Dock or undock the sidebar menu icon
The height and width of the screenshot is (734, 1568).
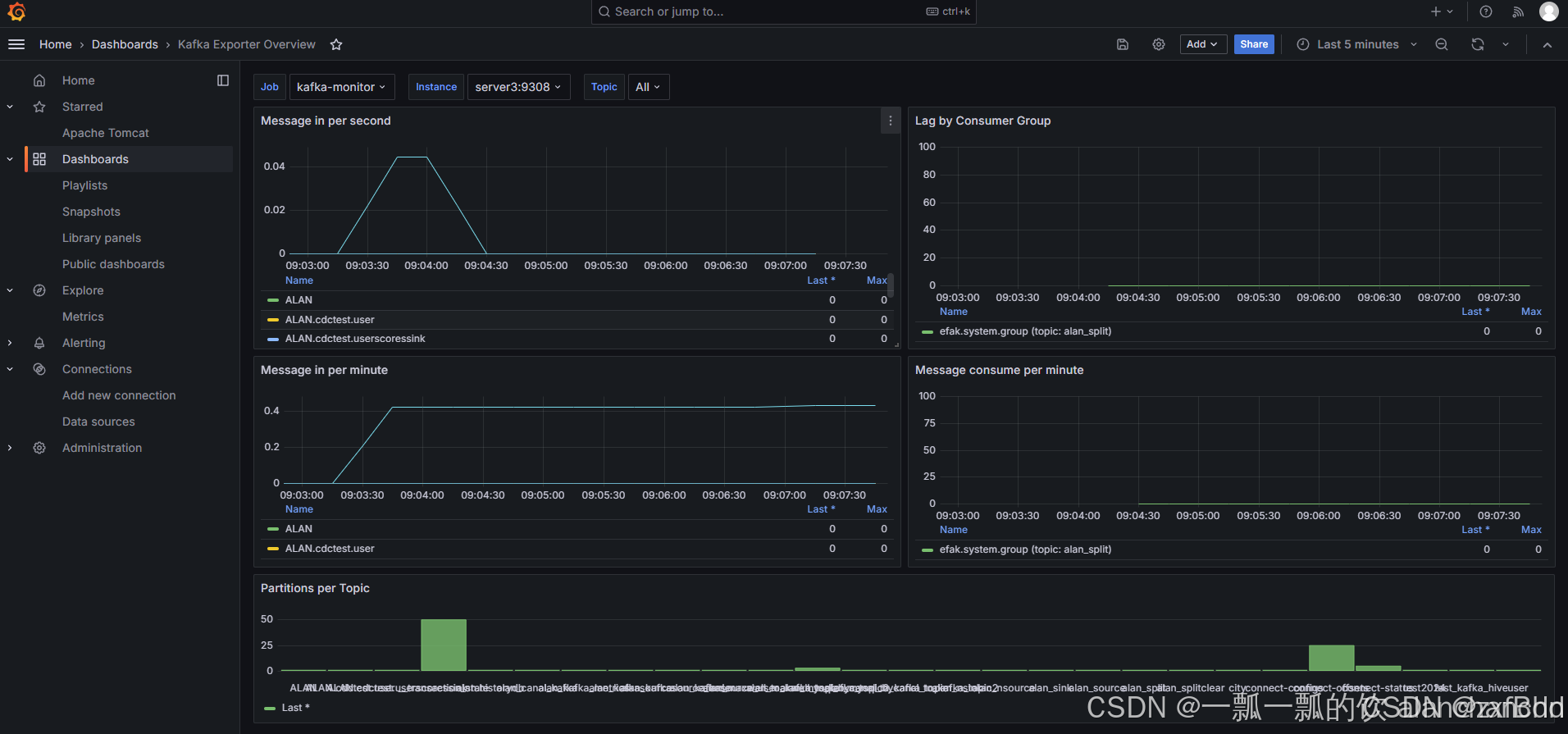point(223,80)
